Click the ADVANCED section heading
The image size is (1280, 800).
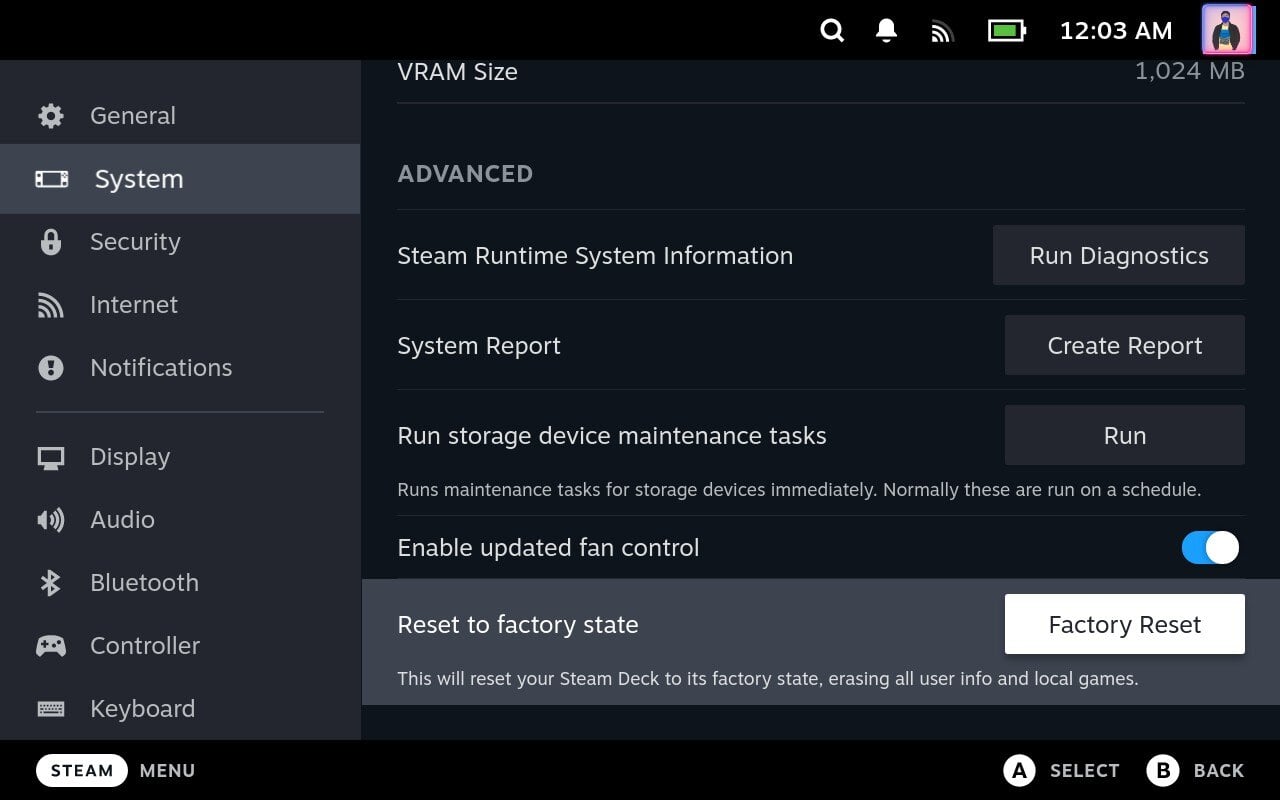coord(465,174)
